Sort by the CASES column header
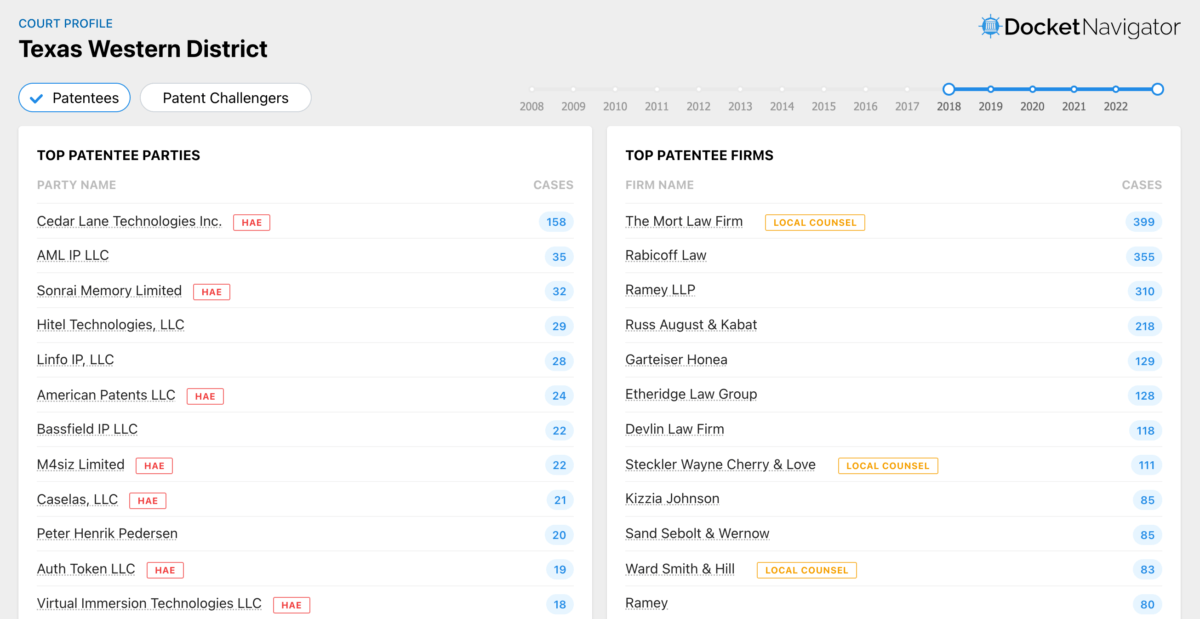1200x619 pixels. (x=555, y=185)
